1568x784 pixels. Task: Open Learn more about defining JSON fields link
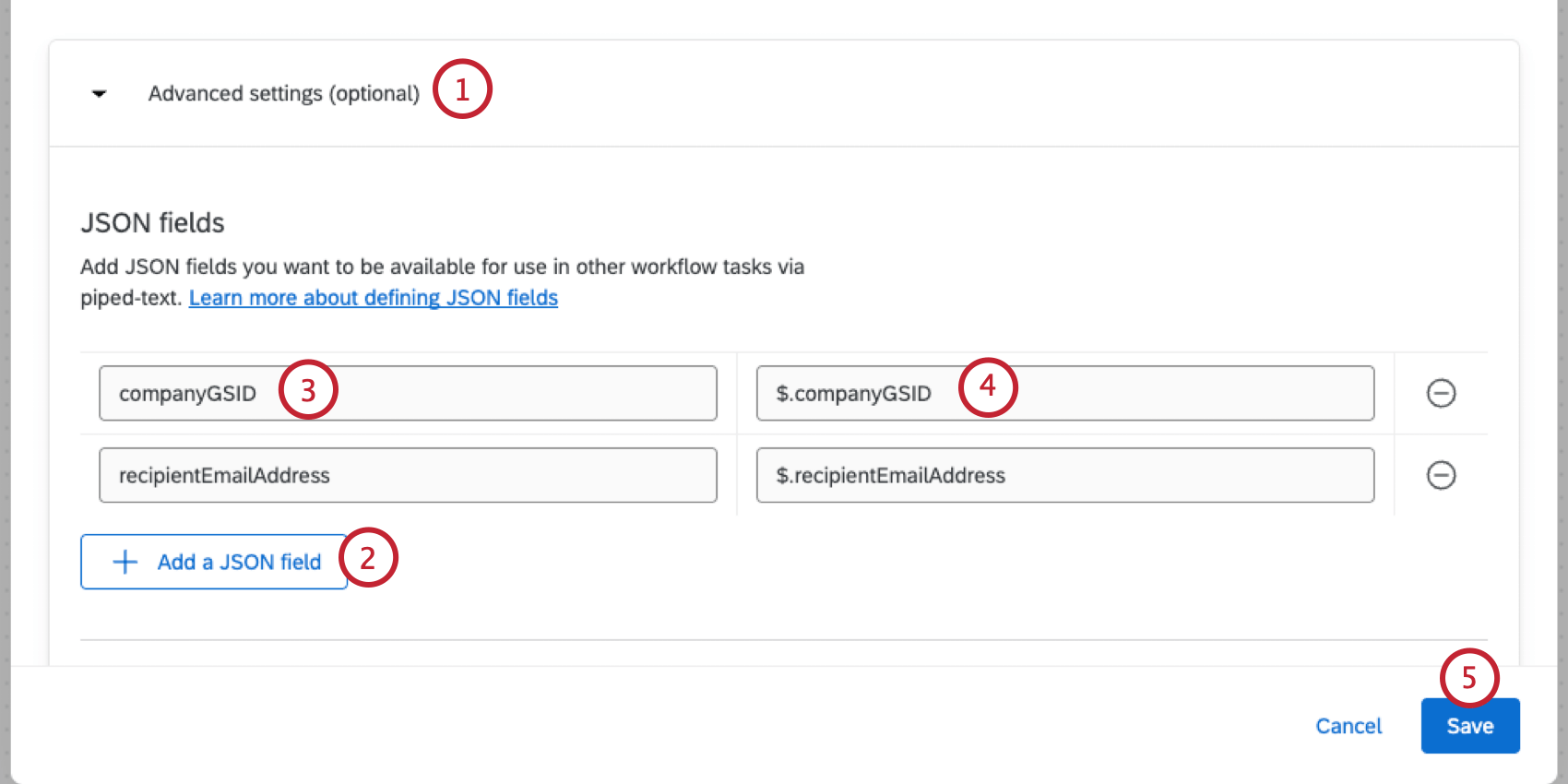click(x=374, y=298)
